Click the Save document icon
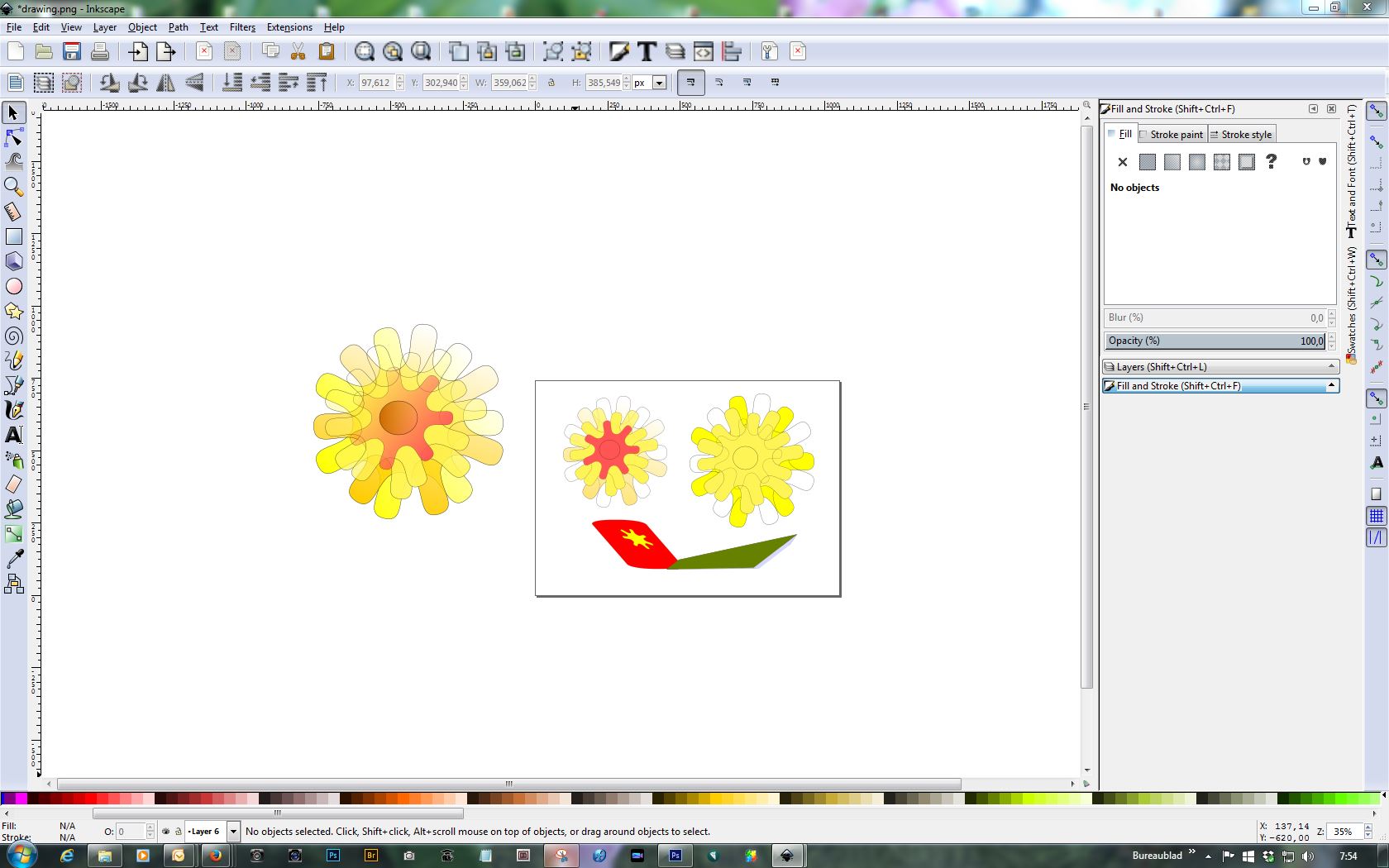The width and height of the screenshot is (1389, 868). click(72, 51)
